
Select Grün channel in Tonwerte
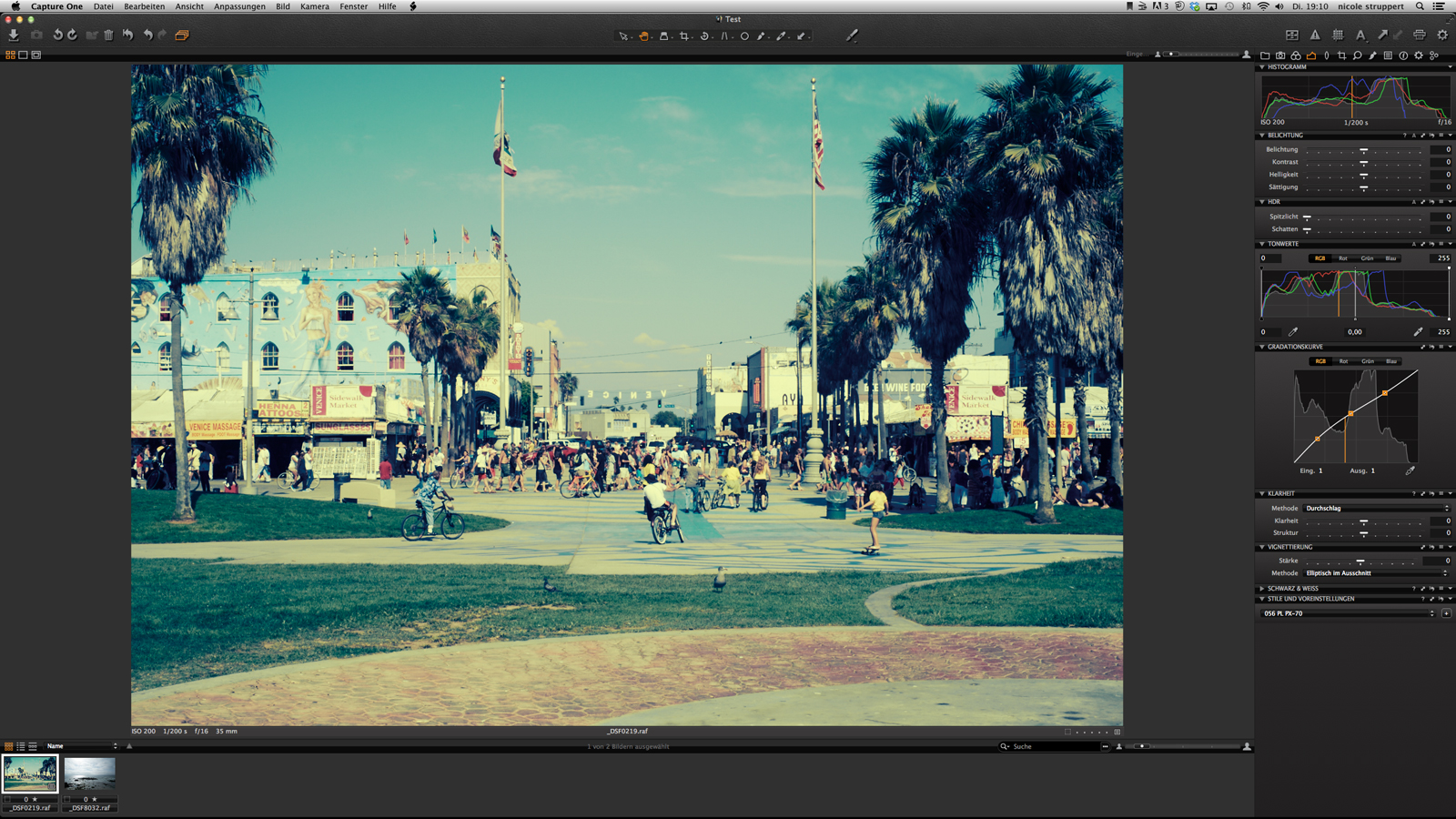pos(1367,258)
